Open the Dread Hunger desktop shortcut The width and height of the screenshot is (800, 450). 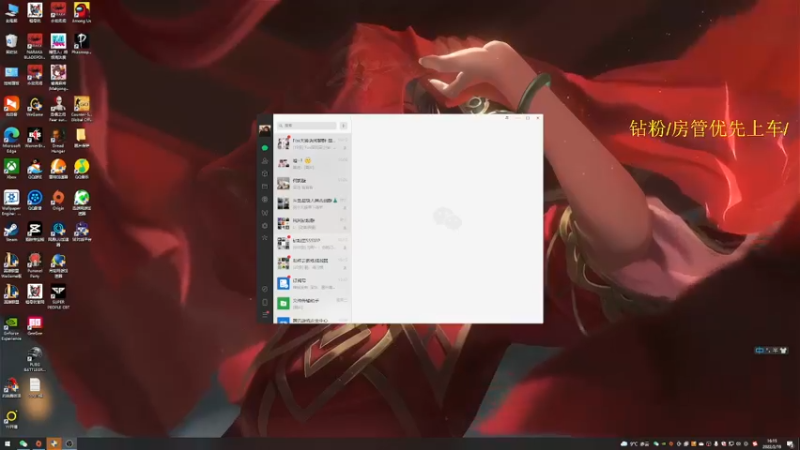tap(58, 140)
